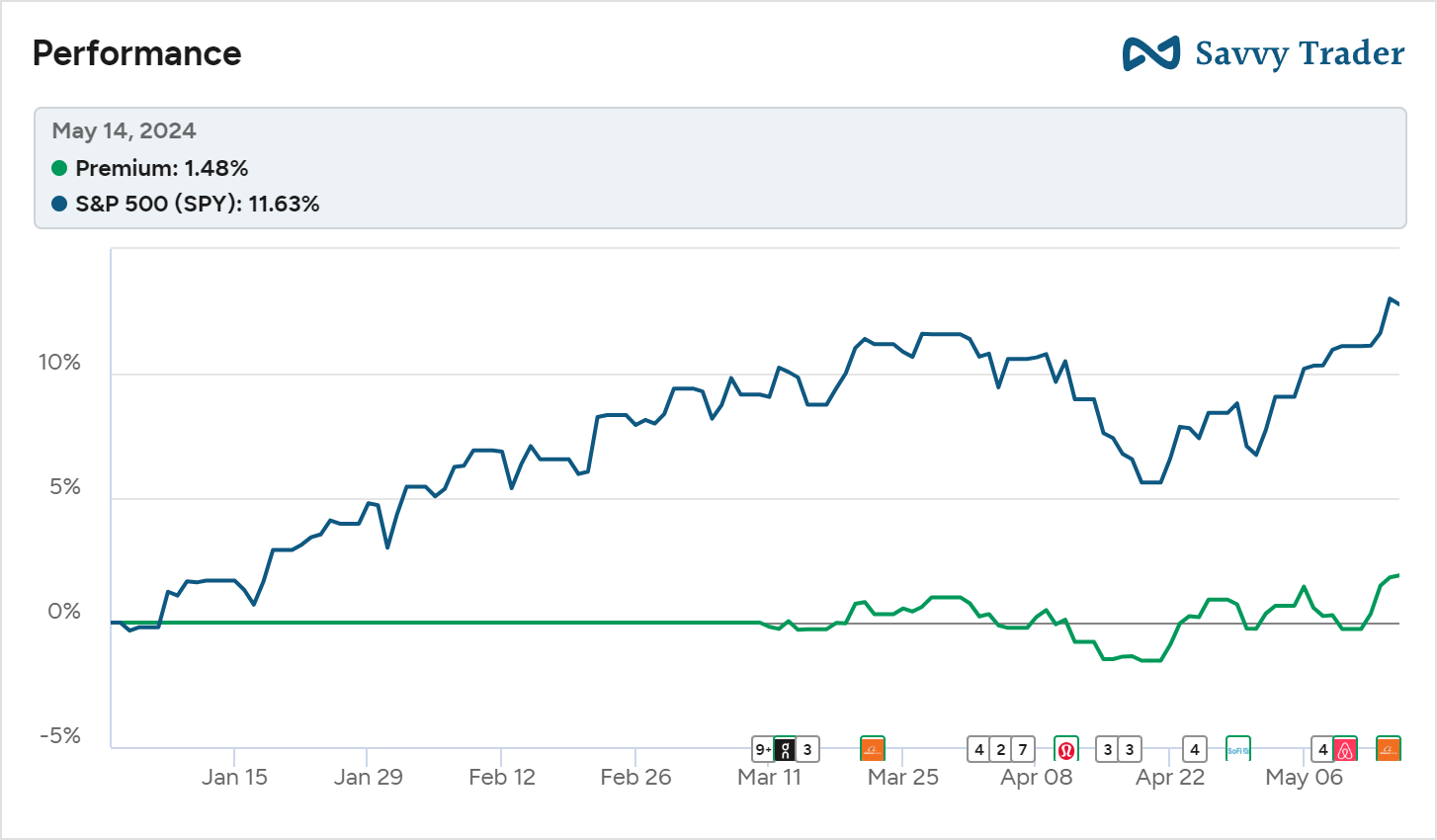This screenshot has width=1437, height=840.
Task: Open the 9+ trades marker
Action: [763, 749]
